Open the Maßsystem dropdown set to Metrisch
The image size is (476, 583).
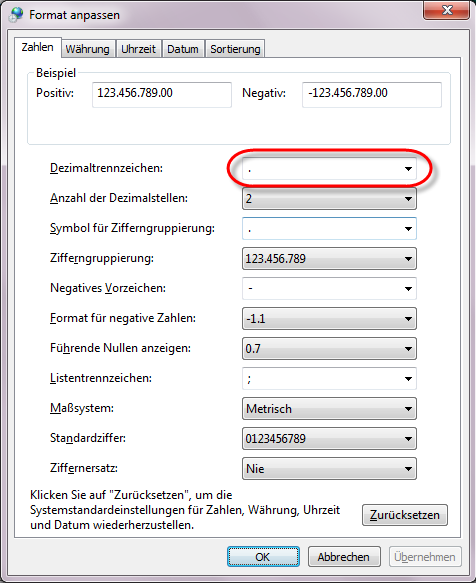pyautogui.click(x=329, y=409)
